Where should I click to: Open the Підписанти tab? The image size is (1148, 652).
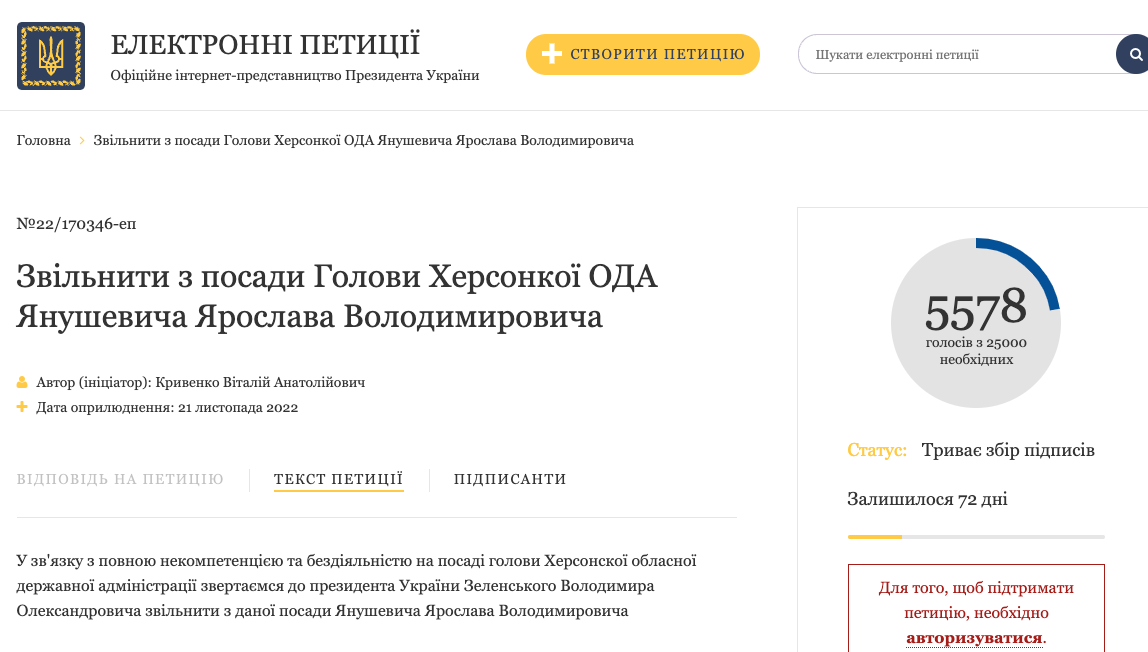coord(510,480)
